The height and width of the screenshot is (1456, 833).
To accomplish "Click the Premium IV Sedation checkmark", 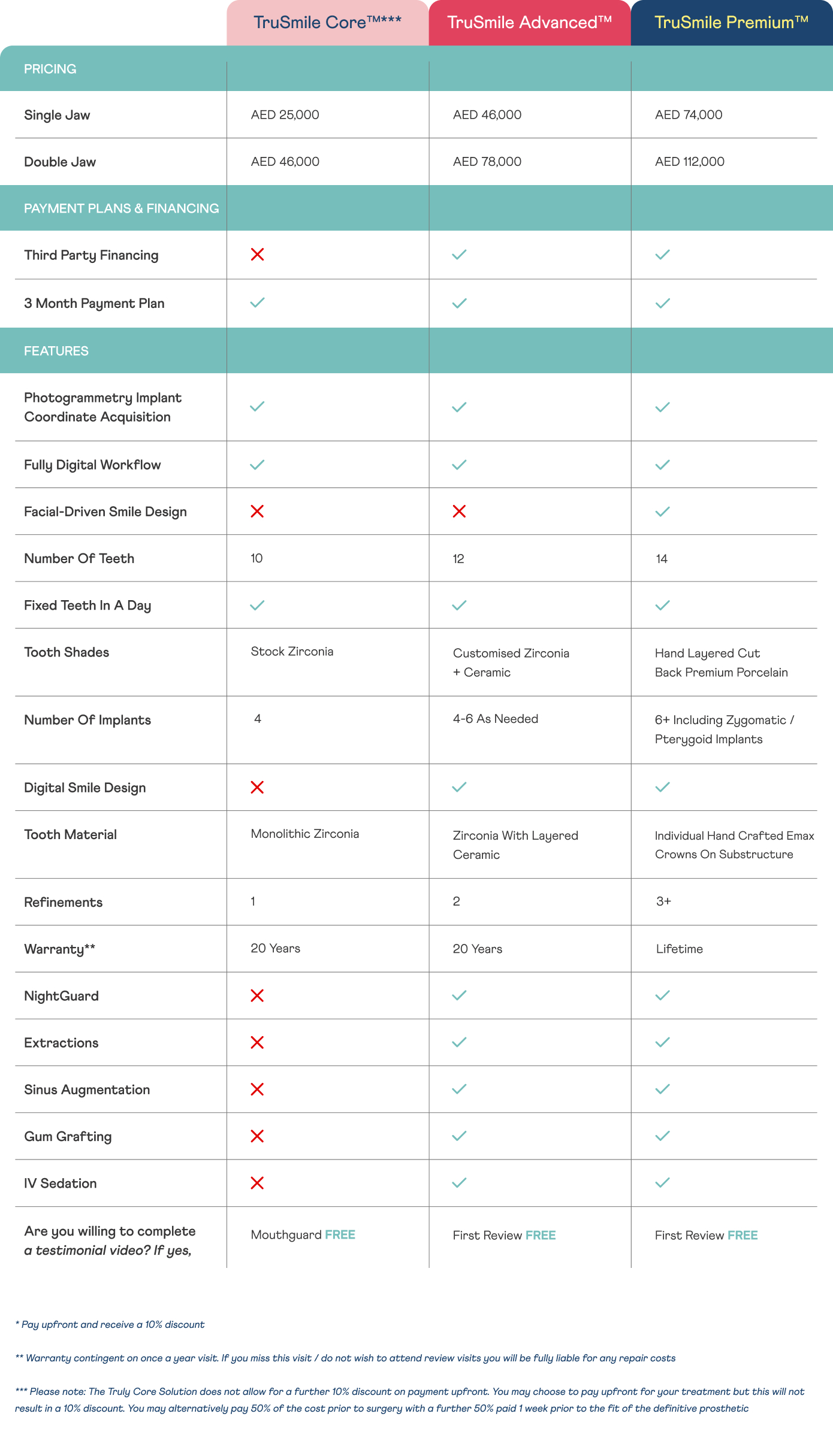I will pyautogui.click(x=662, y=1182).
